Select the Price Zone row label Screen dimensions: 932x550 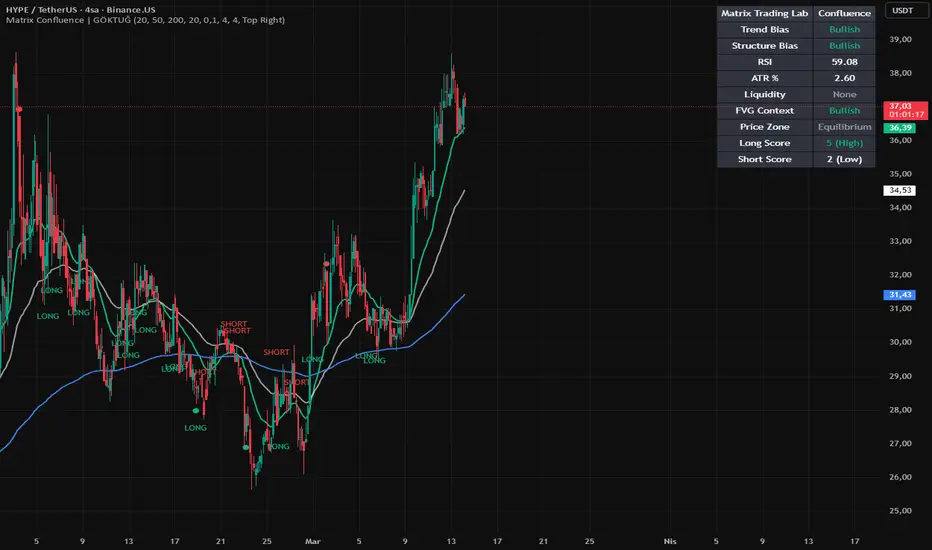tap(764, 127)
